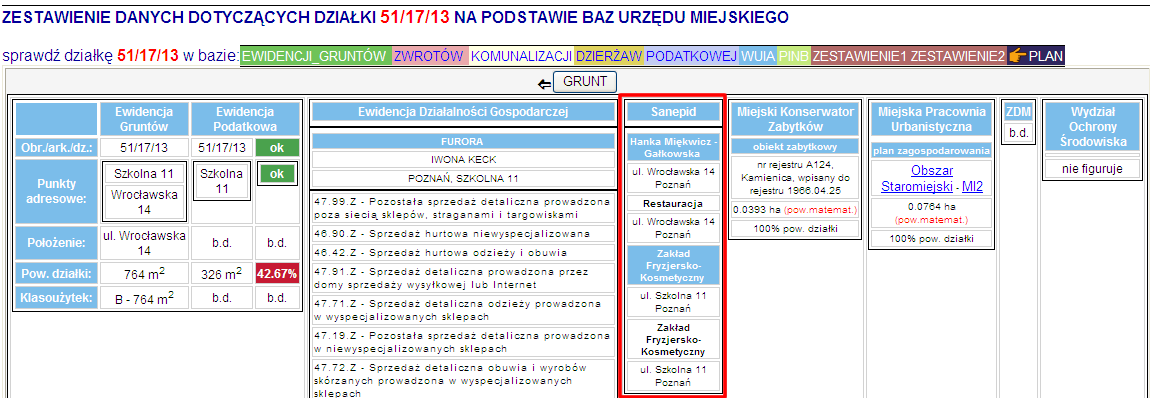Screen dimensions: 1150x398
Task: Select the 47.19.Z activity row
Action: click(x=463, y=342)
